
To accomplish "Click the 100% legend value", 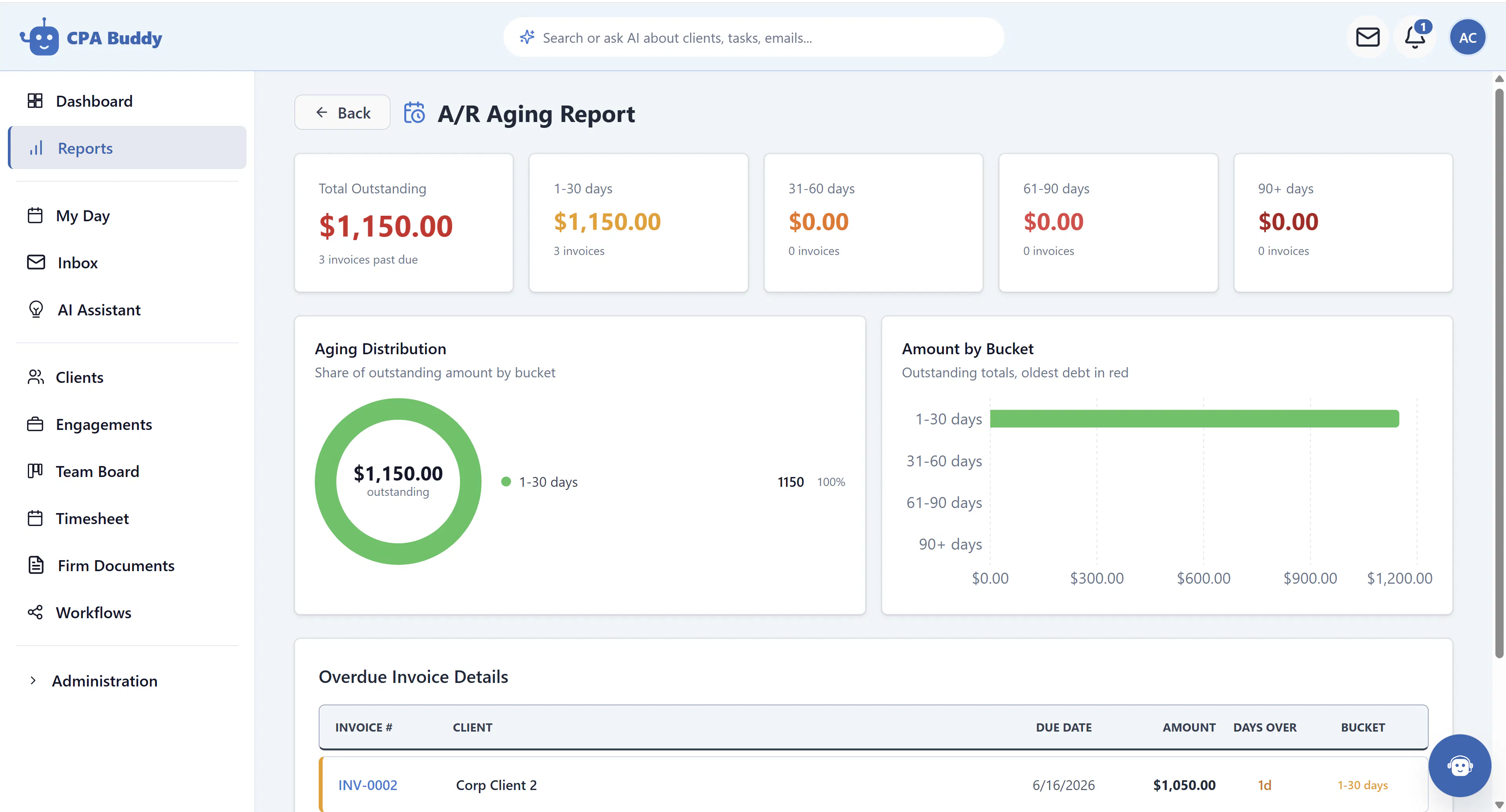I will [831, 482].
